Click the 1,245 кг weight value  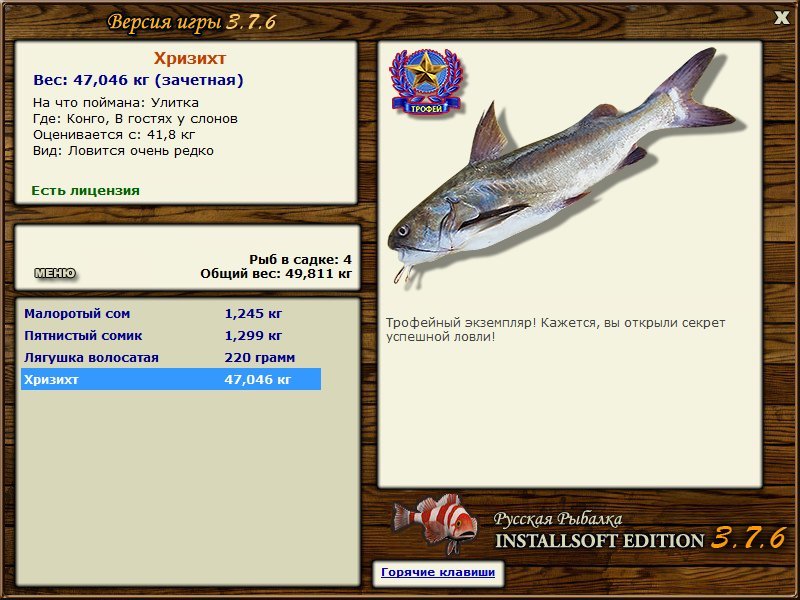(x=253, y=313)
